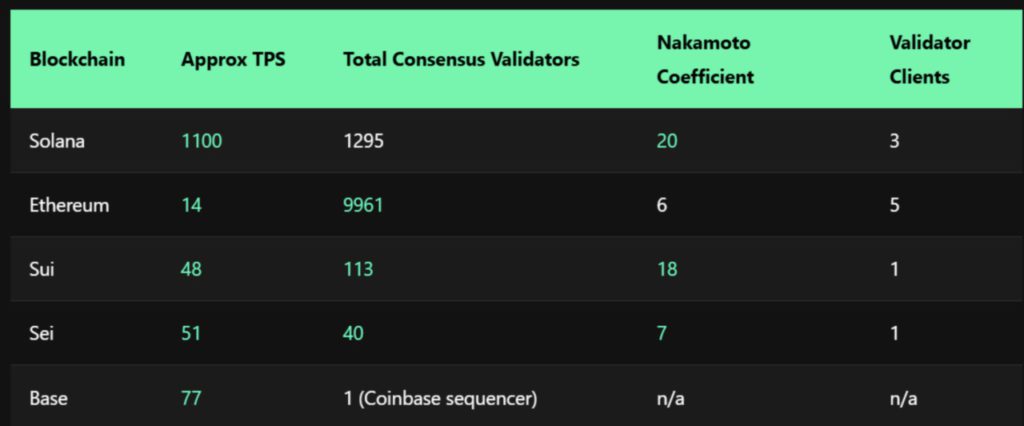Click the Total Consensus Validators header
1024x426 pixels.
click(x=461, y=60)
